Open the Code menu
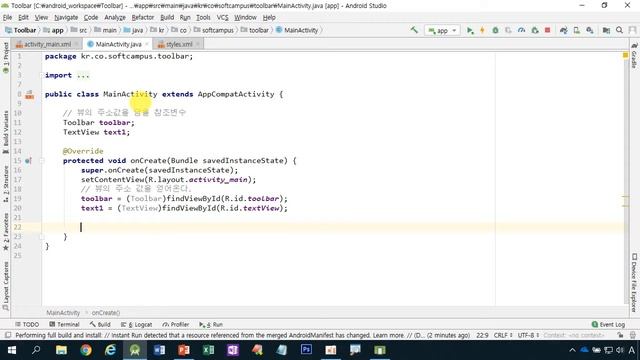Image resolution: width=640 pixels, height=360 pixels. tap(91, 18)
